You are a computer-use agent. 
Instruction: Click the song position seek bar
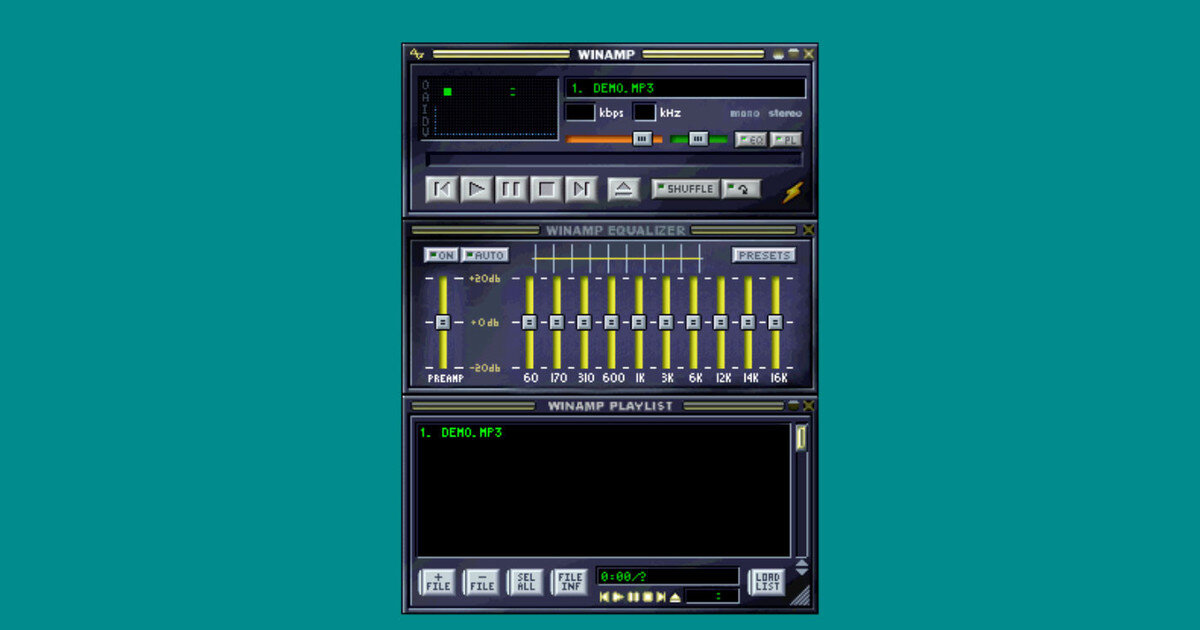(x=613, y=159)
